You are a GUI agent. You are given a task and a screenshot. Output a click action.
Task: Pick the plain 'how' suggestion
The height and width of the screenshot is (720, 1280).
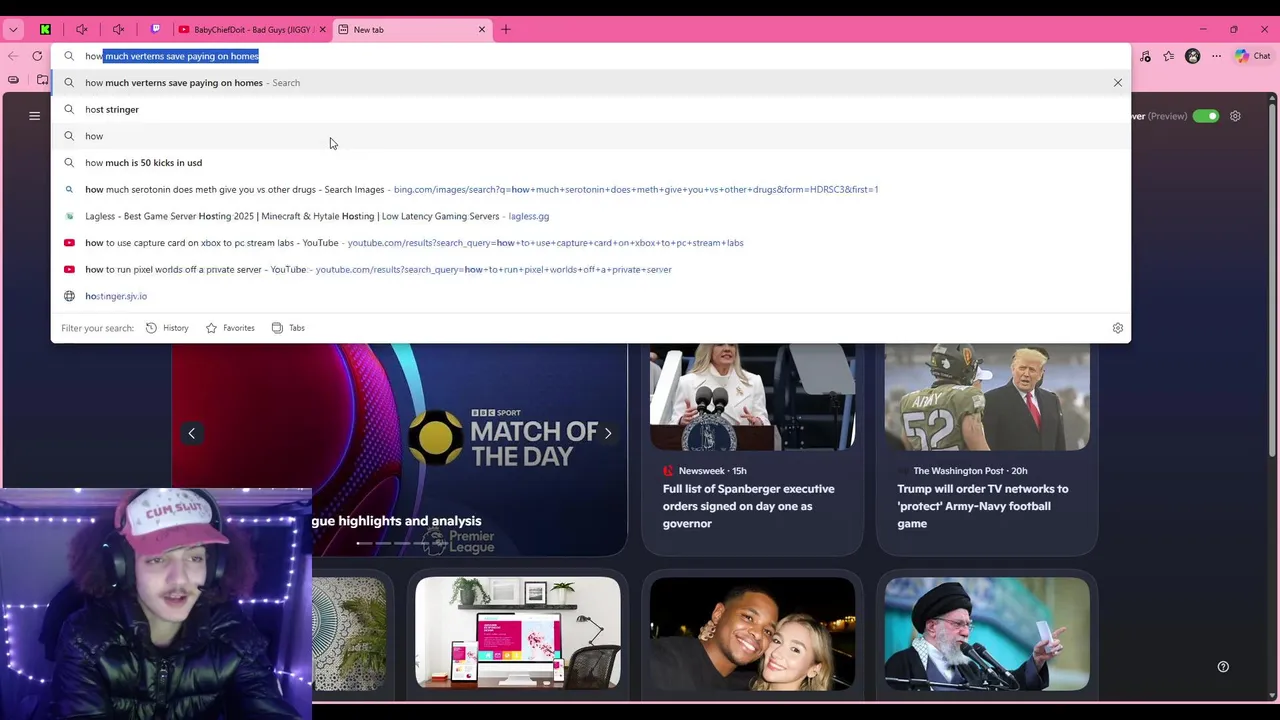(590, 136)
